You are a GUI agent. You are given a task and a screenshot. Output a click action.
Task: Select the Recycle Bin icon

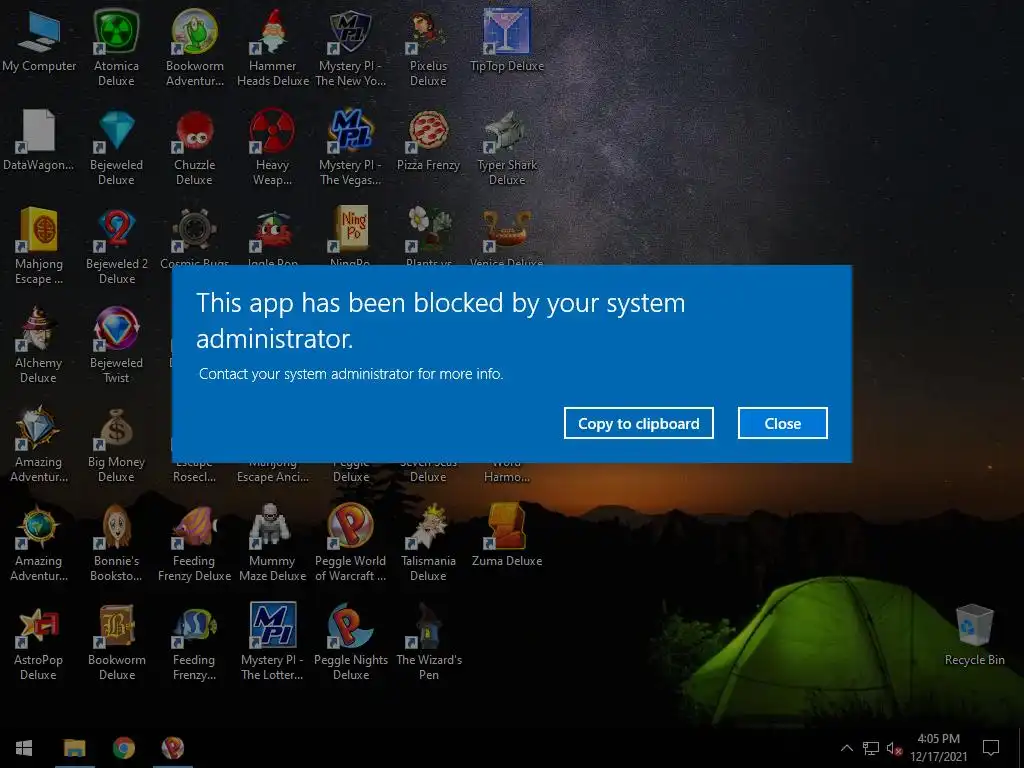tap(974, 635)
